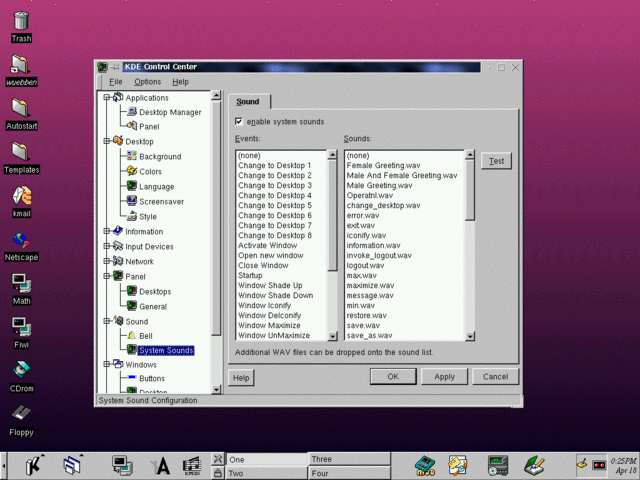Click the Test button
This screenshot has width=640, height=480.
496,161
